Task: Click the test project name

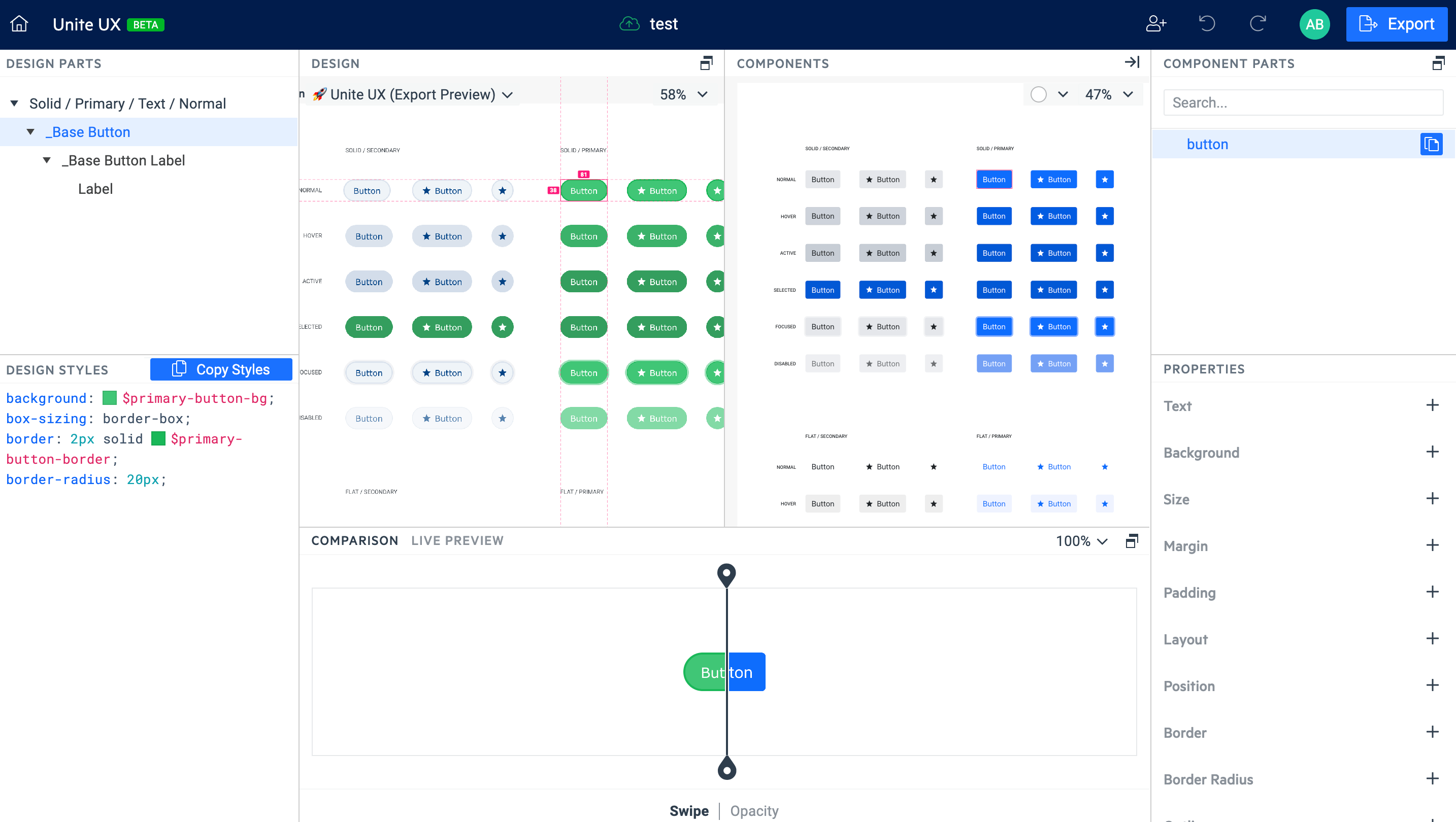Action: pyautogui.click(x=664, y=24)
